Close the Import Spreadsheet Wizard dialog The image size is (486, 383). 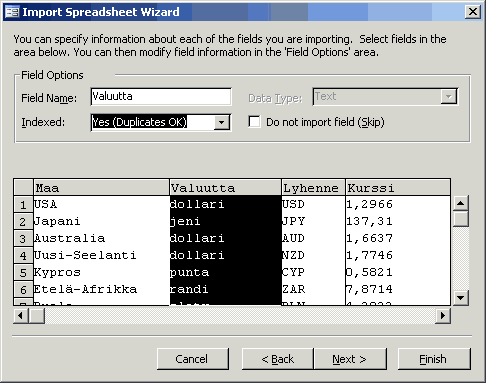pos(473,12)
